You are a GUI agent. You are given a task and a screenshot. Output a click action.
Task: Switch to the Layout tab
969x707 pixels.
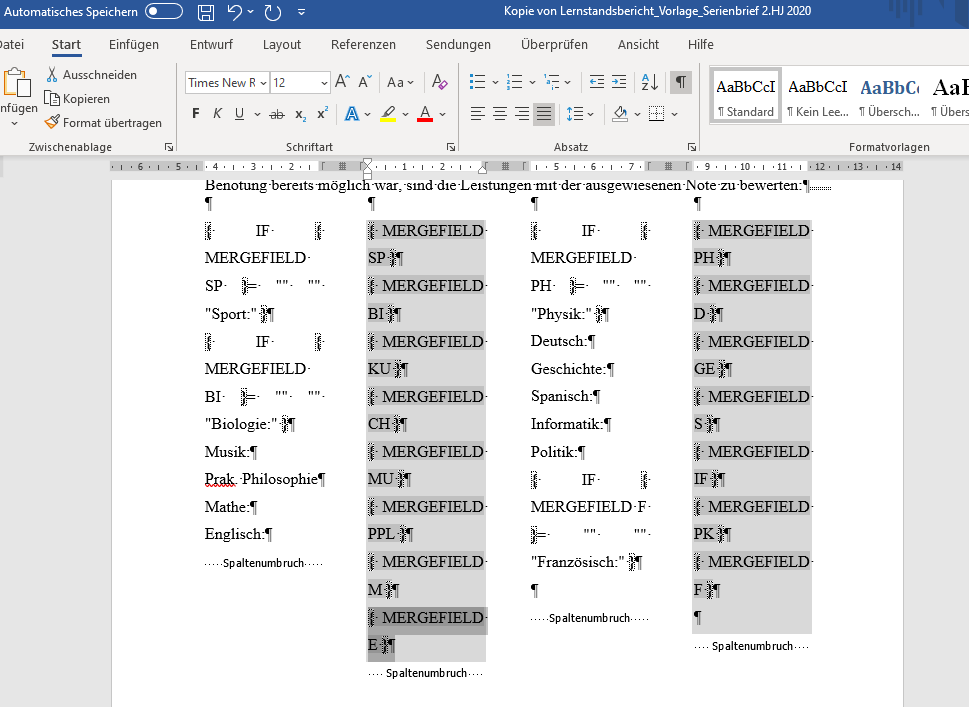click(x=282, y=44)
